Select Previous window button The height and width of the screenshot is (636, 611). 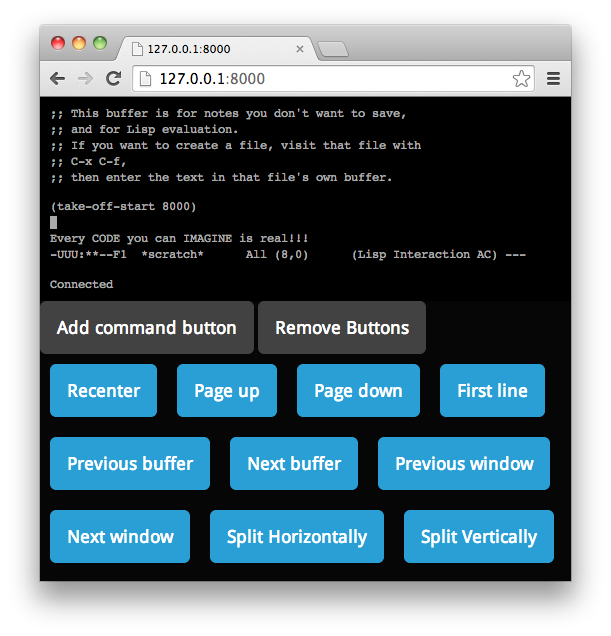(464, 464)
